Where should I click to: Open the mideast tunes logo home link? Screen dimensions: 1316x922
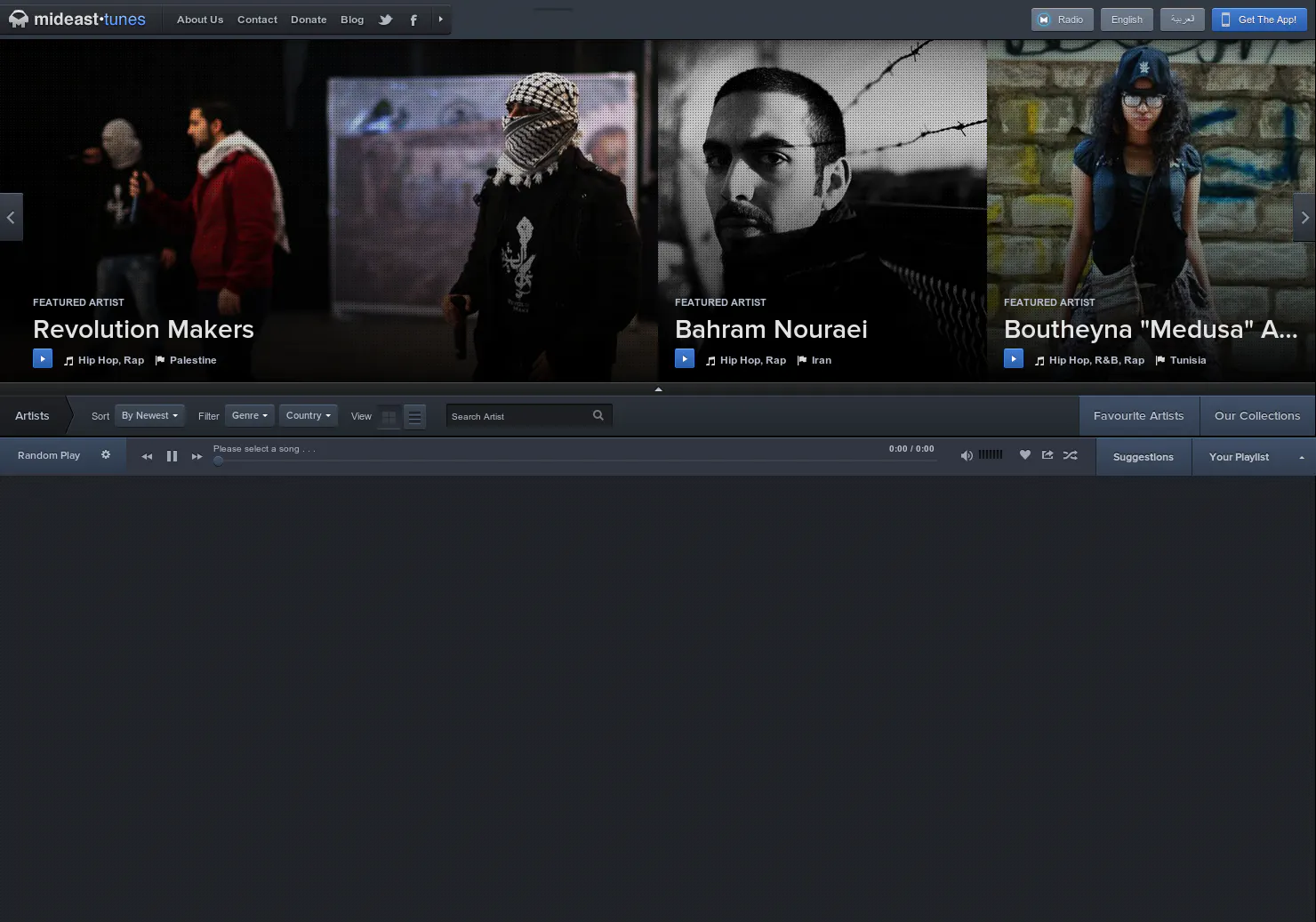[77, 19]
